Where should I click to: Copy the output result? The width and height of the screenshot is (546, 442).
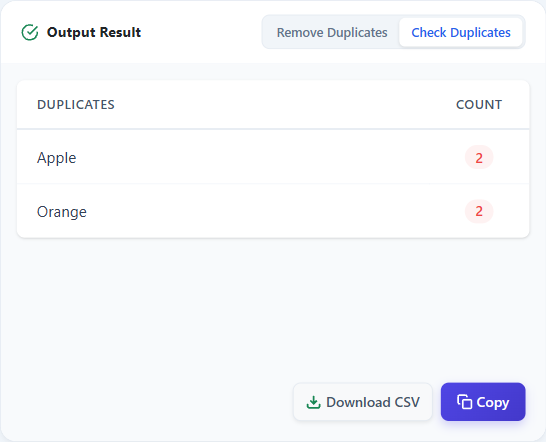coord(483,402)
